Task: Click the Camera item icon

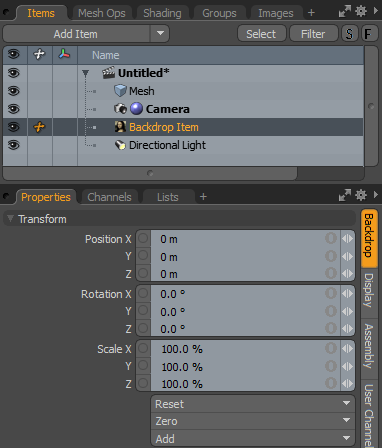Action: tap(120, 109)
